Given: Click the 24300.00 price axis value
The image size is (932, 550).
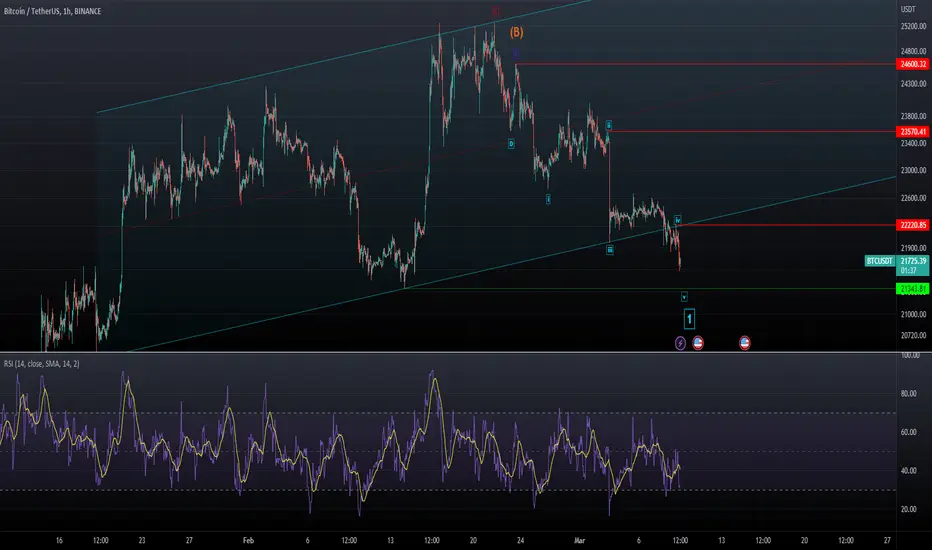Looking at the screenshot, I should (913, 84).
